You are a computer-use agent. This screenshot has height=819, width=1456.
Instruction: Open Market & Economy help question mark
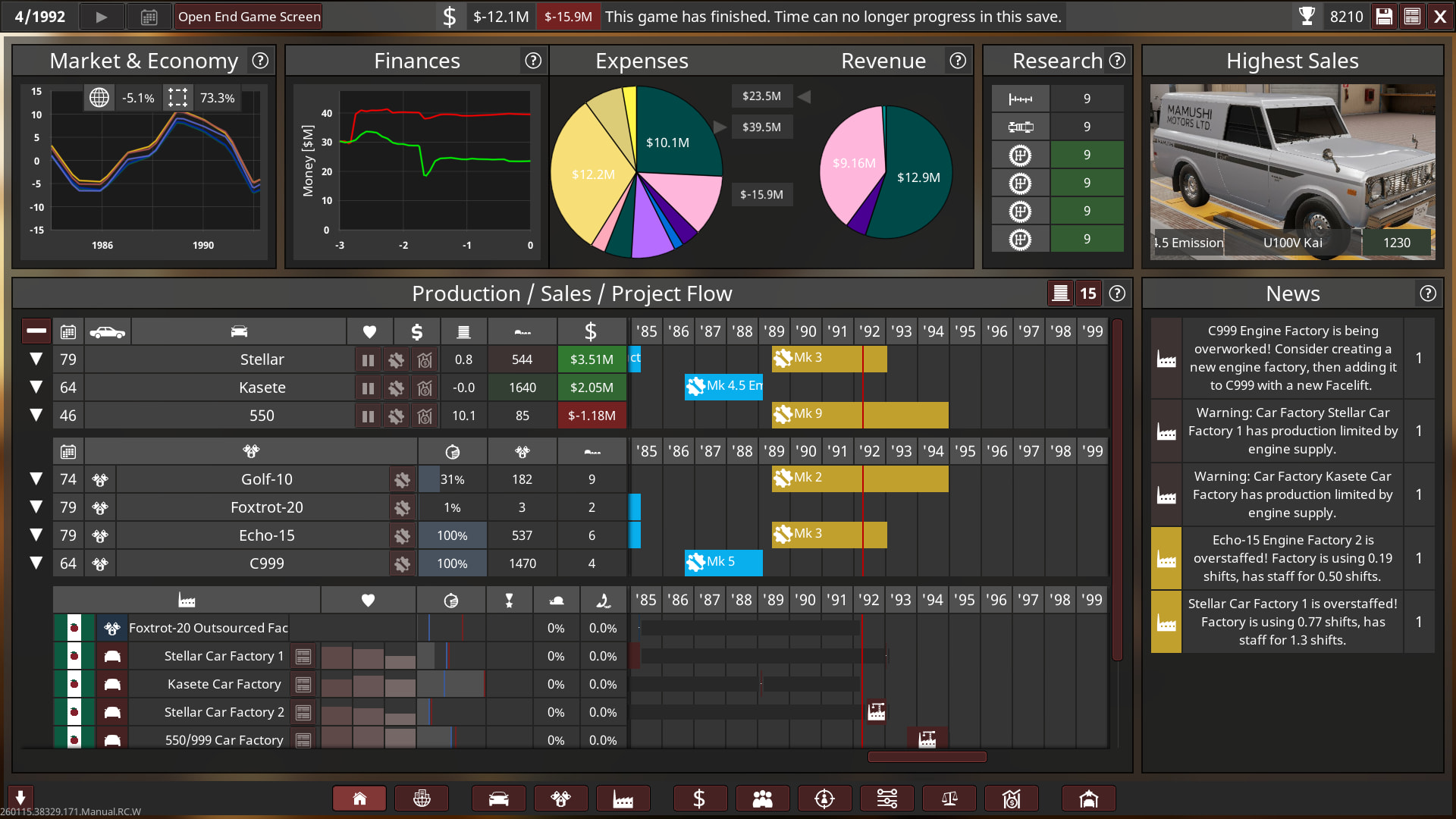pos(260,61)
